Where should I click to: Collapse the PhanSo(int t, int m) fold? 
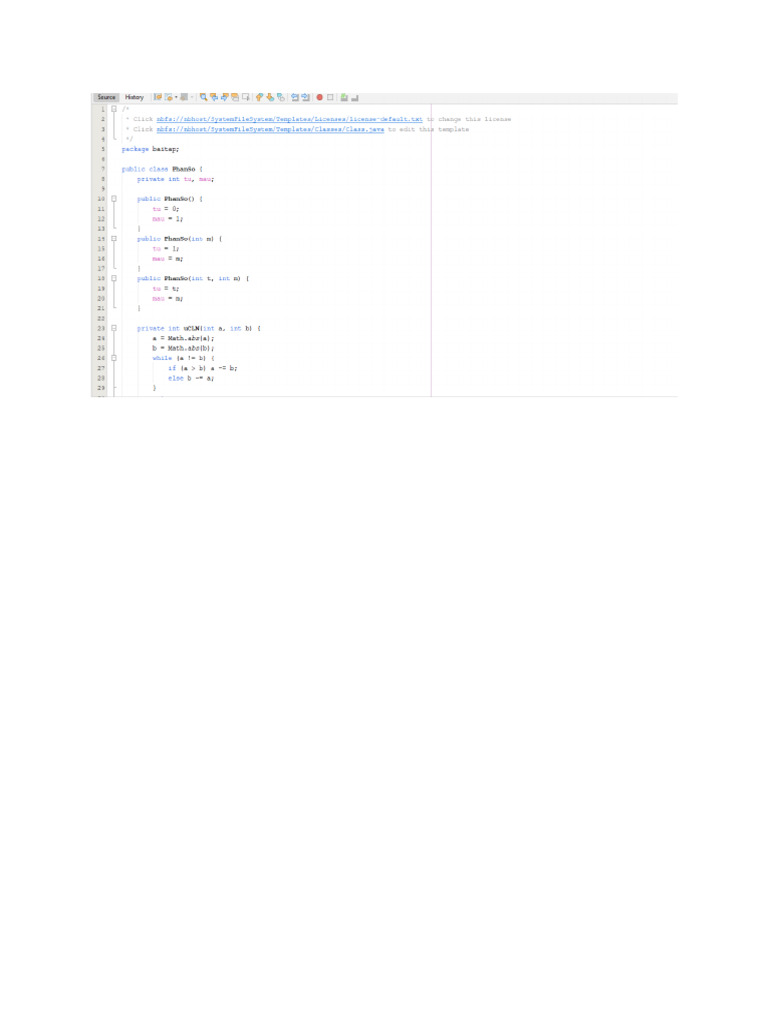tap(114, 278)
